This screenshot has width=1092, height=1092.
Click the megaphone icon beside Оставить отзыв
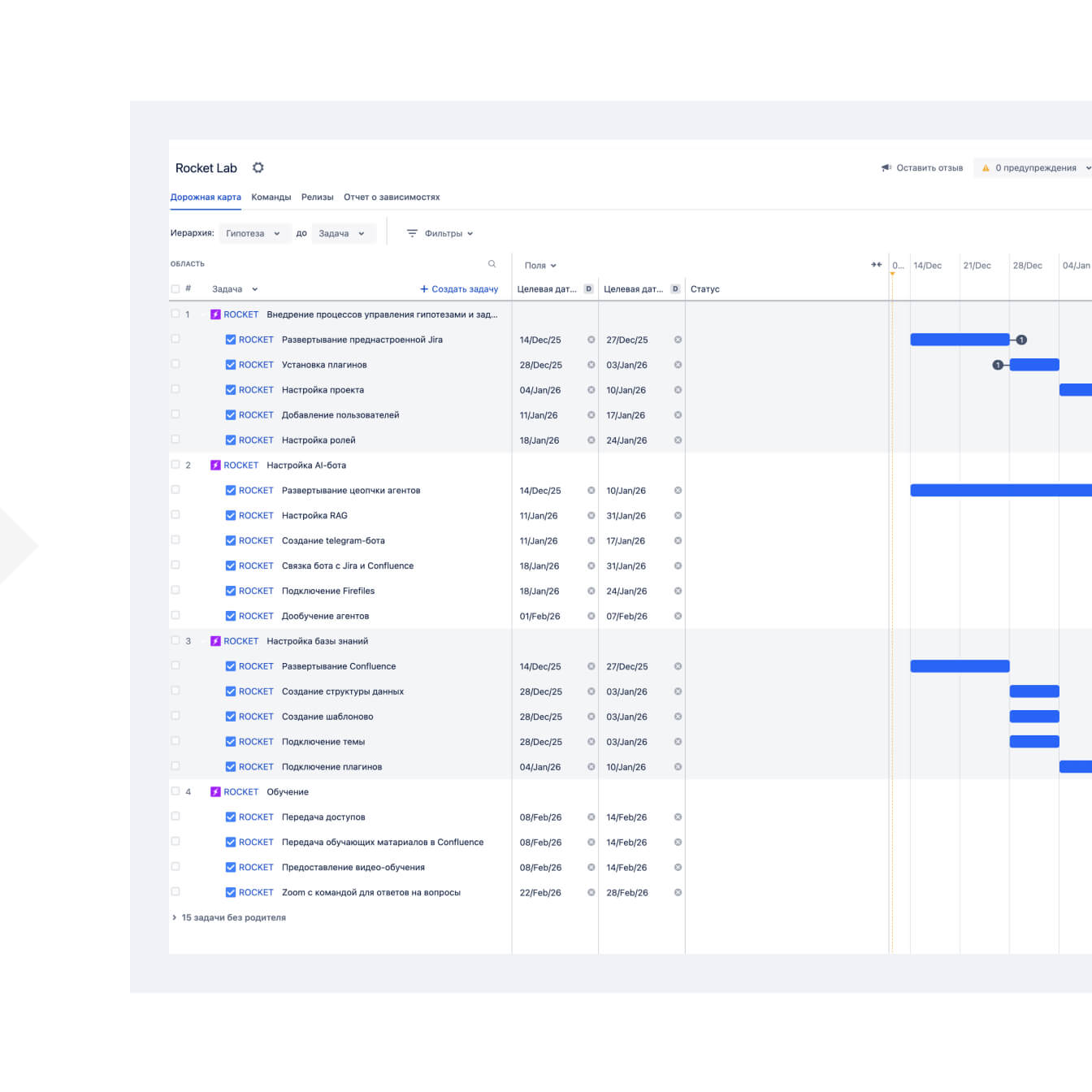(886, 168)
